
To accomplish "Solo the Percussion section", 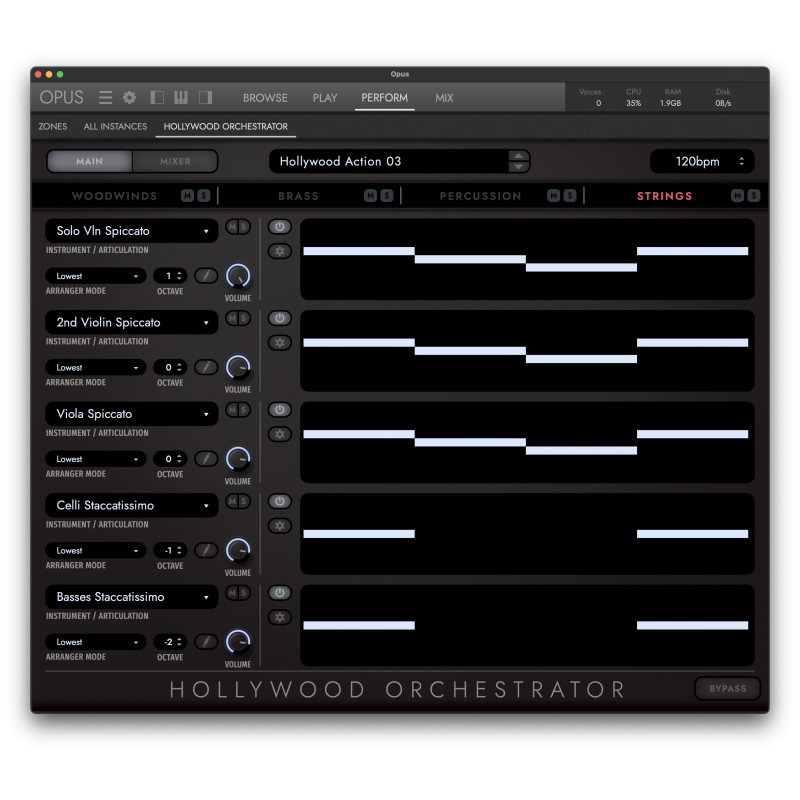I will (x=570, y=196).
